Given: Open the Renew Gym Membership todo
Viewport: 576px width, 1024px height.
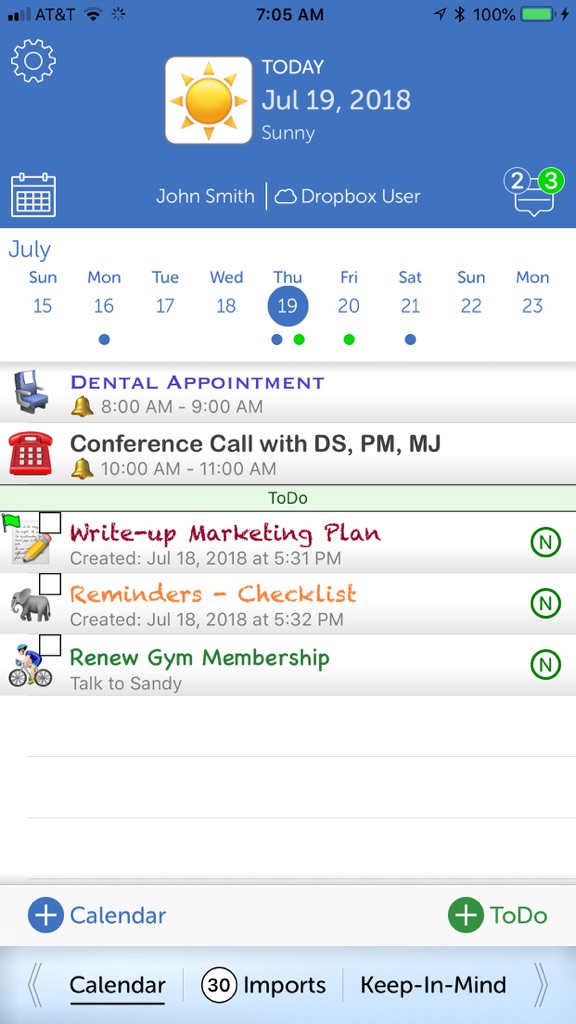Looking at the screenshot, I should [x=288, y=665].
